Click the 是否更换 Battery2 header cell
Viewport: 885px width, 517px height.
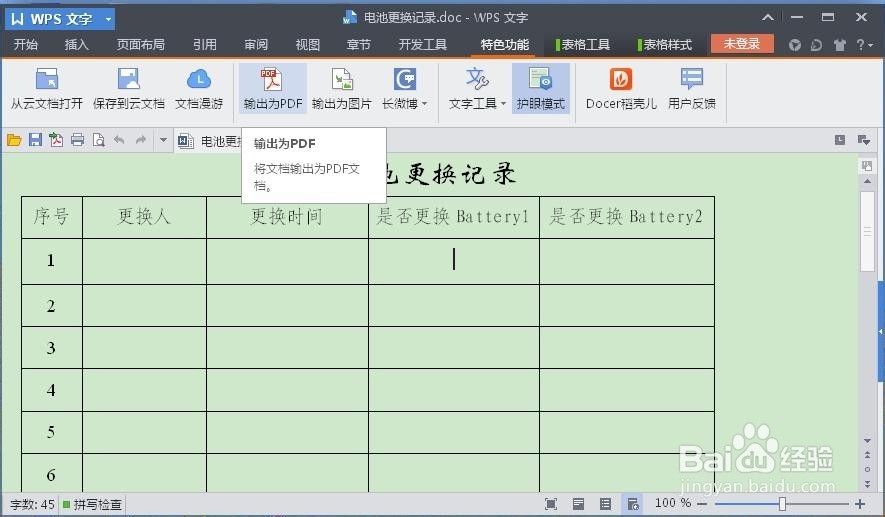[x=626, y=217]
